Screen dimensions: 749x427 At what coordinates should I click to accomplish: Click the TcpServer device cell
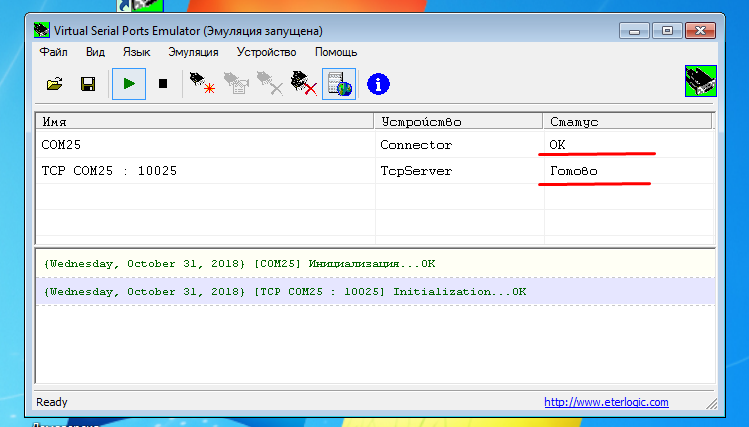point(416,171)
